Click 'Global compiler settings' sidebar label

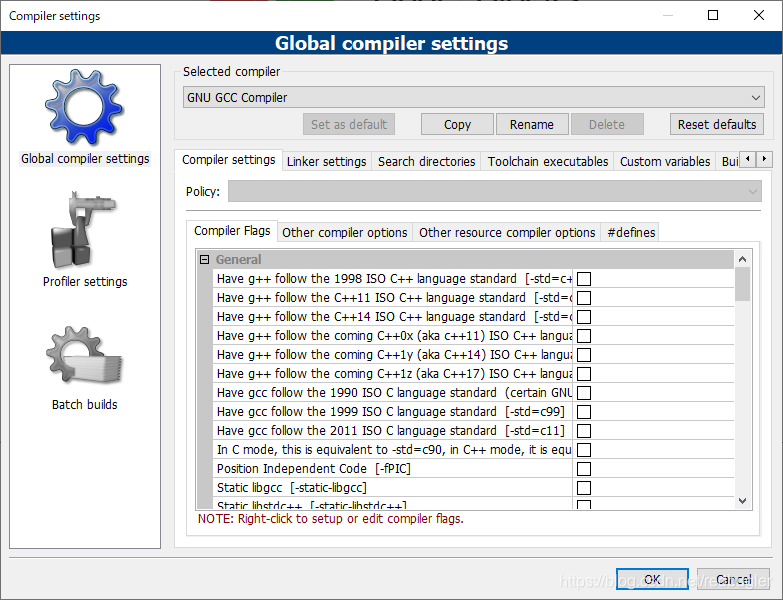(85, 159)
